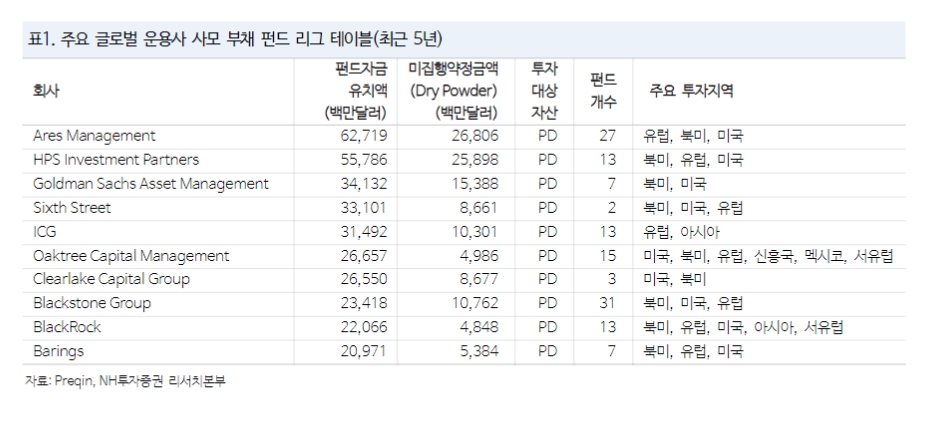Click 'PD' in the Barings row

(x=547, y=351)
